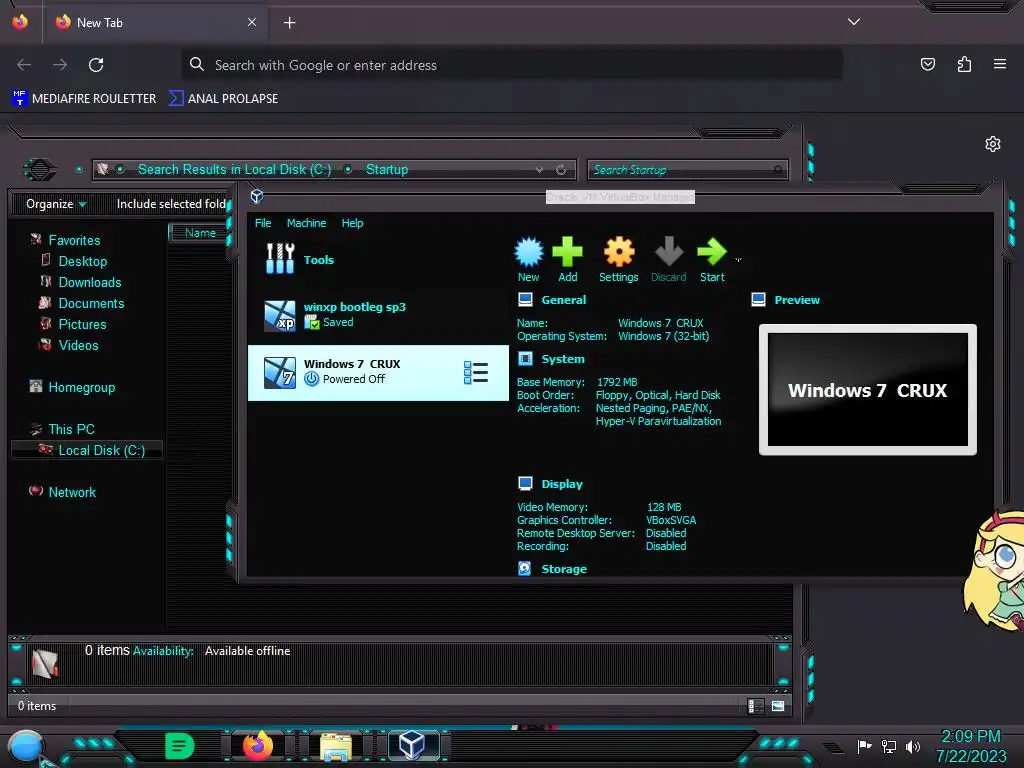Select the New Tab tab in Firefox
Screen dimensions: 1024x768
[155, 23]
